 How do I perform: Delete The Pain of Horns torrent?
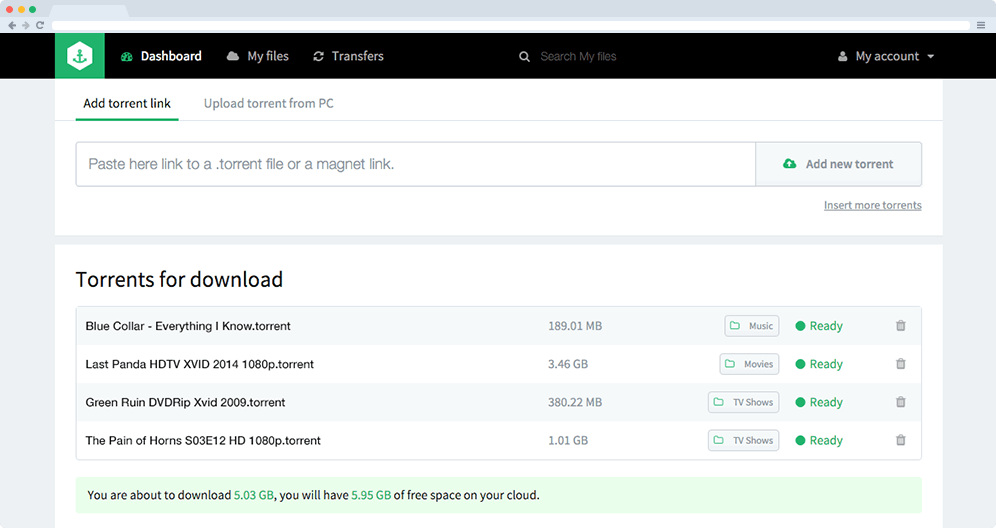900,440
